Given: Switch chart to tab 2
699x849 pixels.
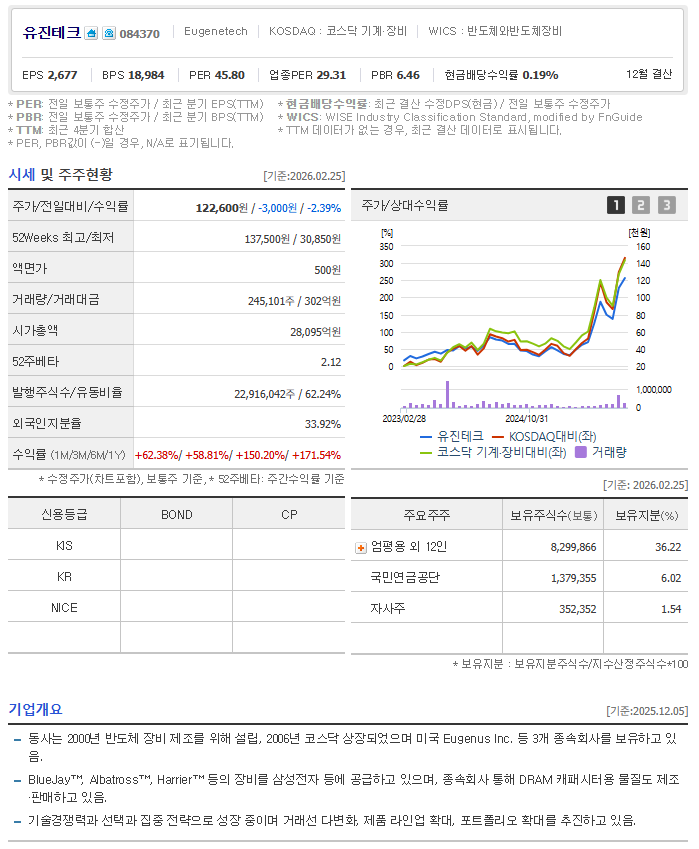Looking at the screenshot, I should tap(641, 205).
